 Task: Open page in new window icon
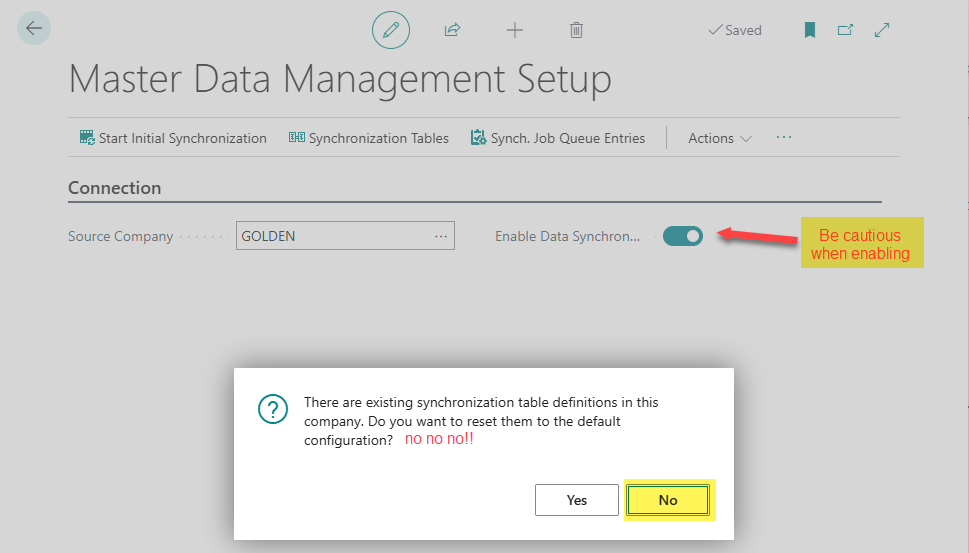pos(845,30)
